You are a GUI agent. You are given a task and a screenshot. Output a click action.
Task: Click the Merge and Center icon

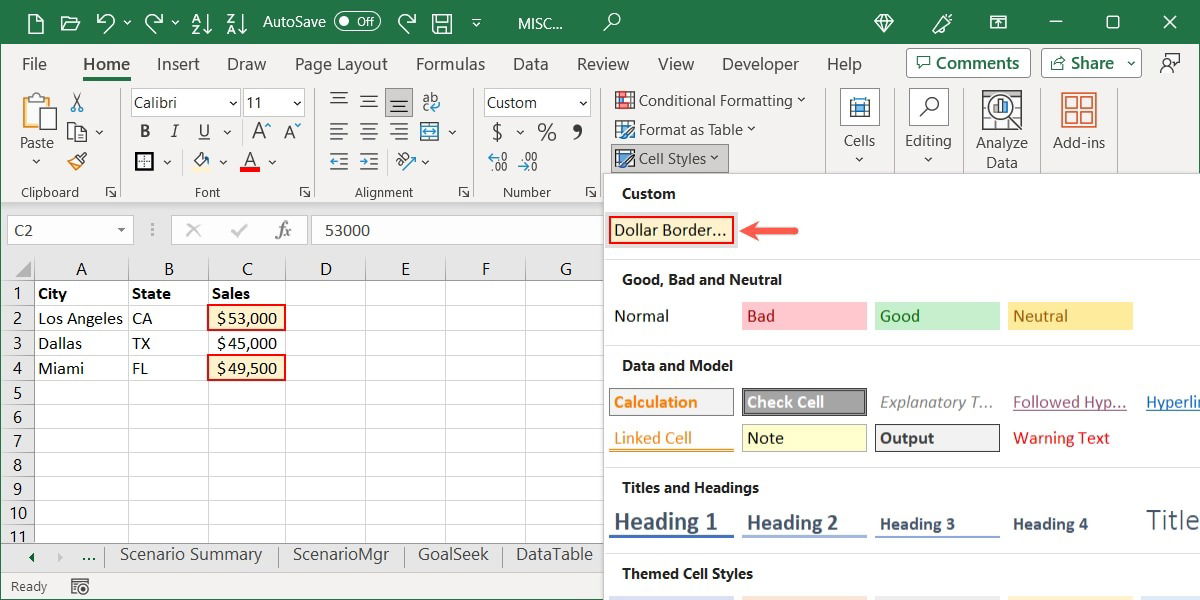pyautogui.click(x=428, y=131)
